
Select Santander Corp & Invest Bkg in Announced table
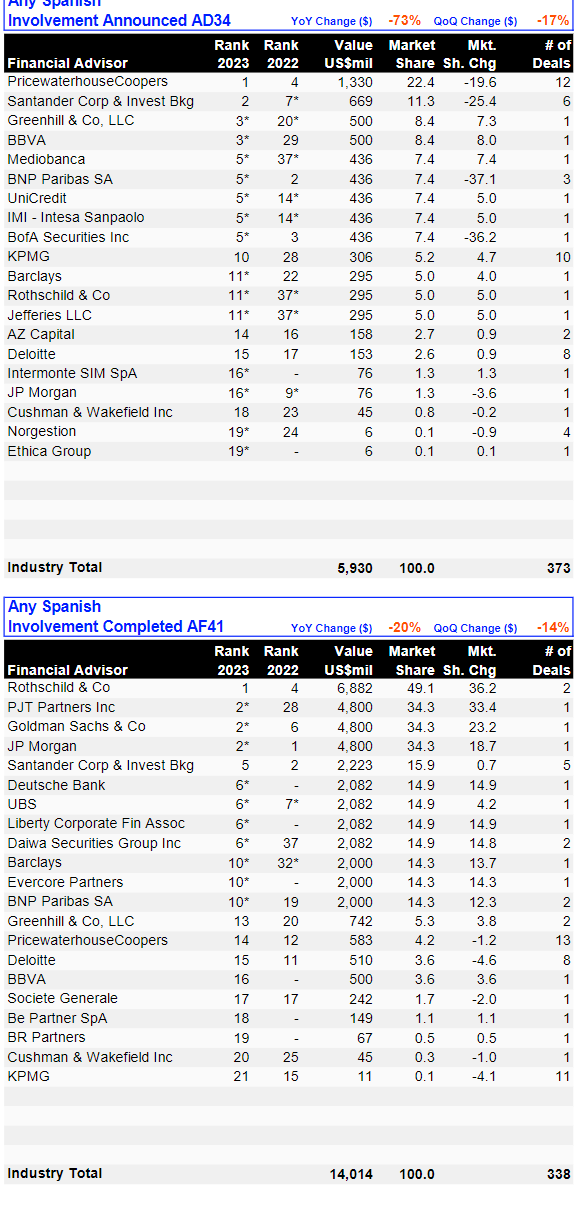tap(101, 101)
